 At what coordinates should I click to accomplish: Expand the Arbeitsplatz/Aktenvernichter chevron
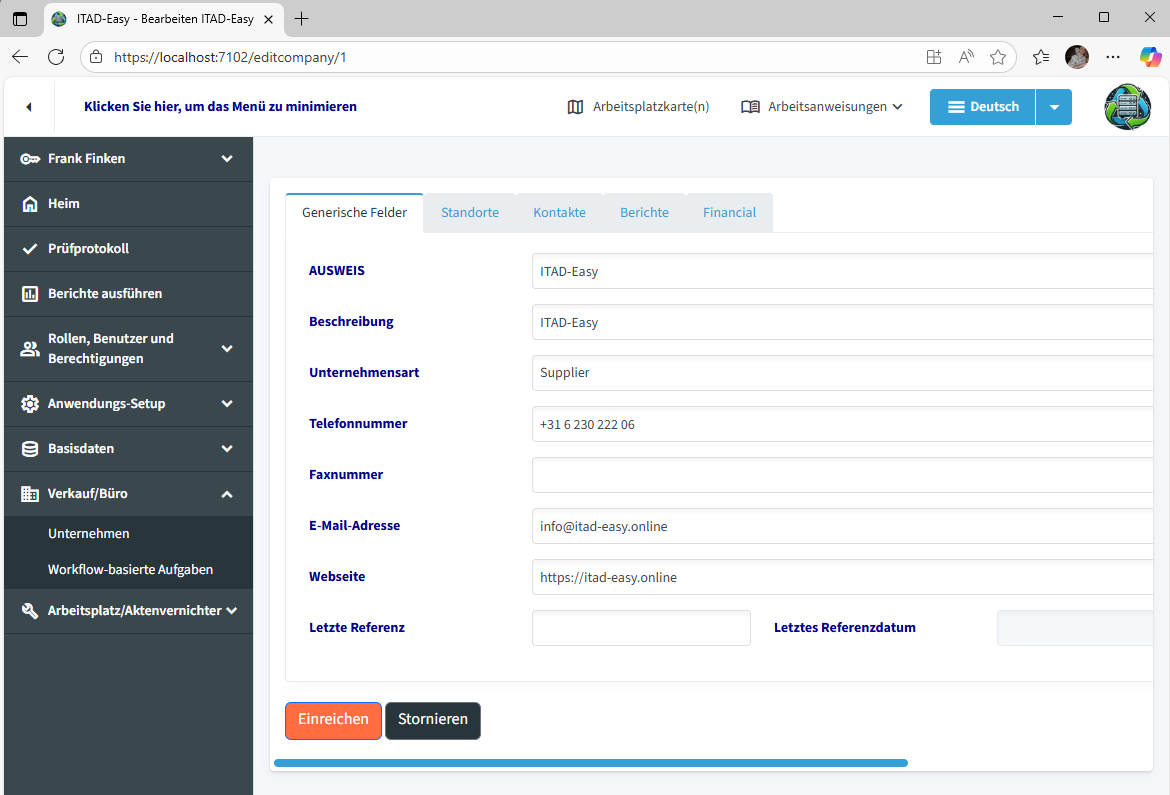[x=232, y=611]
